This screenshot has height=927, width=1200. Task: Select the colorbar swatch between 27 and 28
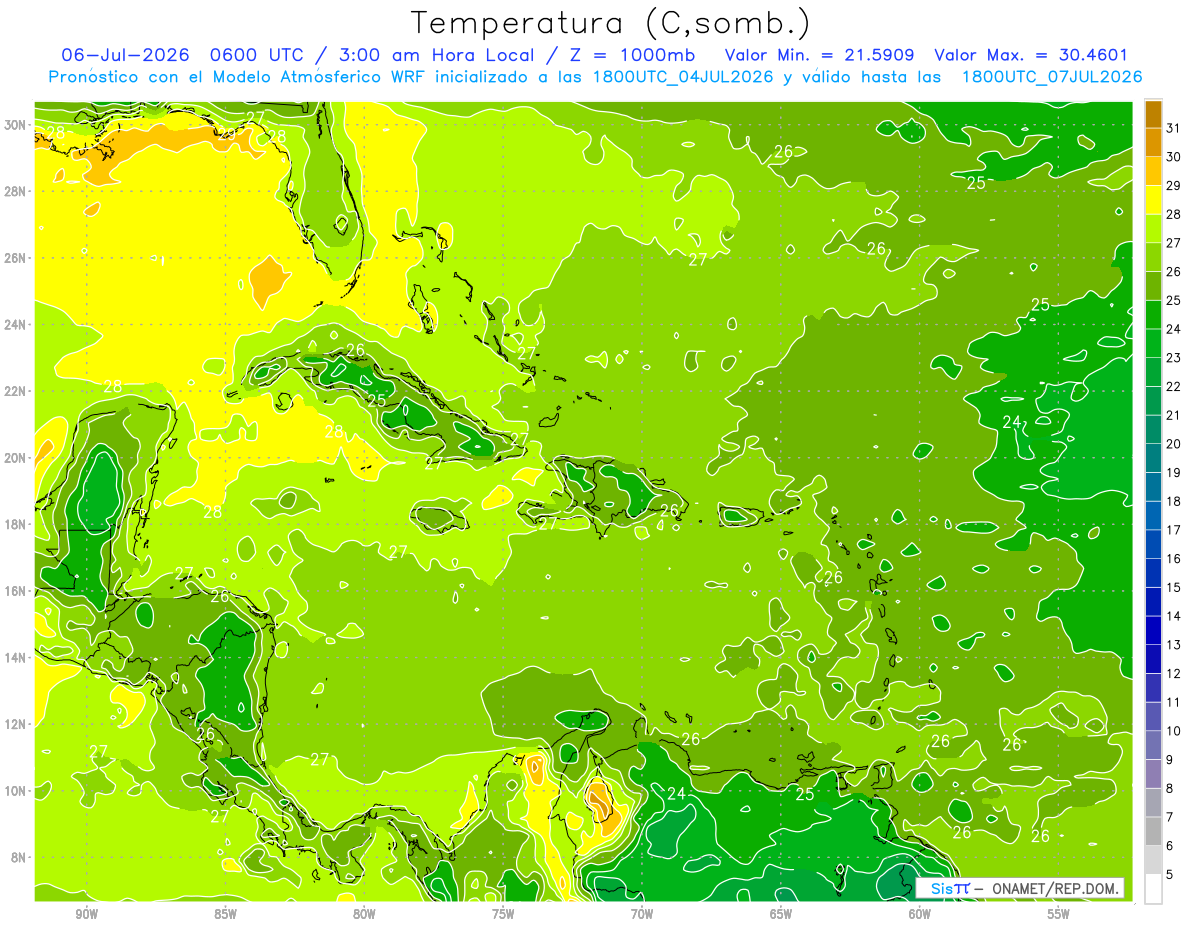click(1153, 229)
